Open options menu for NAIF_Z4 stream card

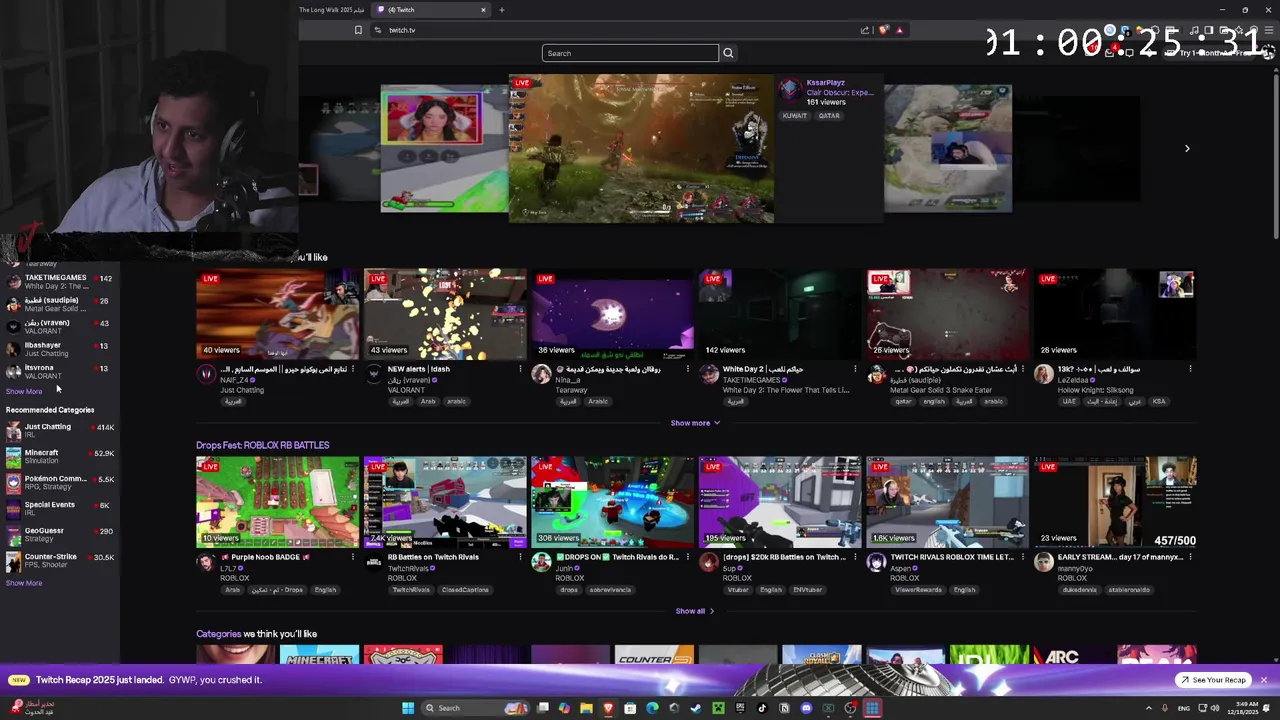352,369
